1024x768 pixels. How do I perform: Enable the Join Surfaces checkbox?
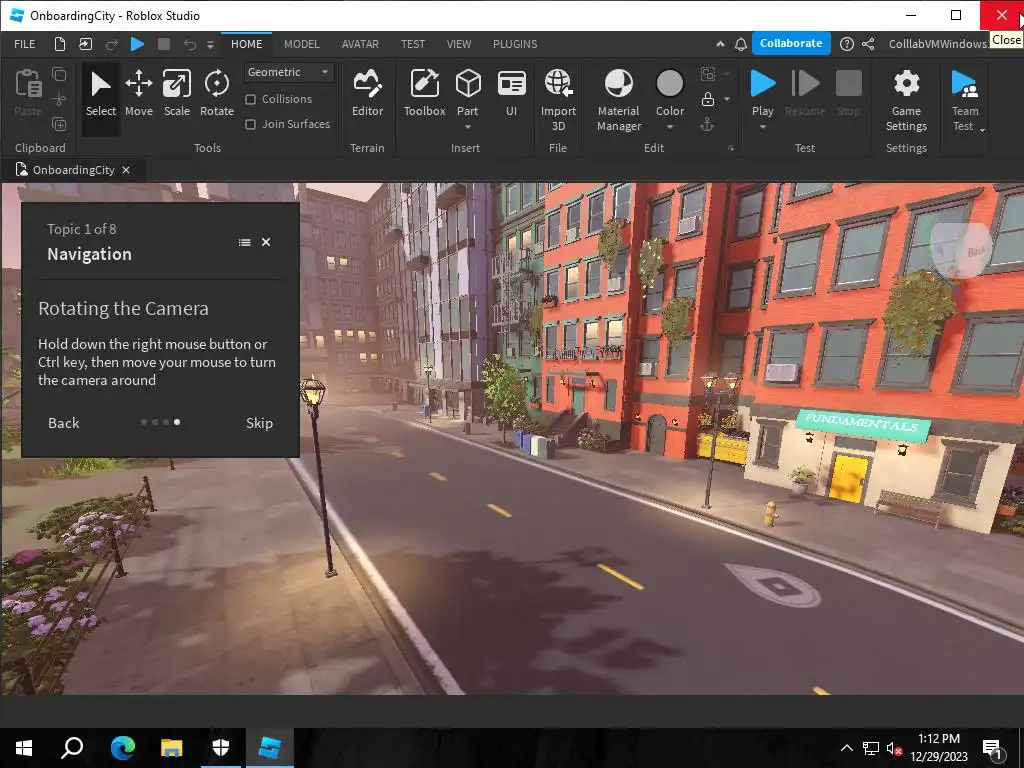pyautogui.click(x=250, y=124)
